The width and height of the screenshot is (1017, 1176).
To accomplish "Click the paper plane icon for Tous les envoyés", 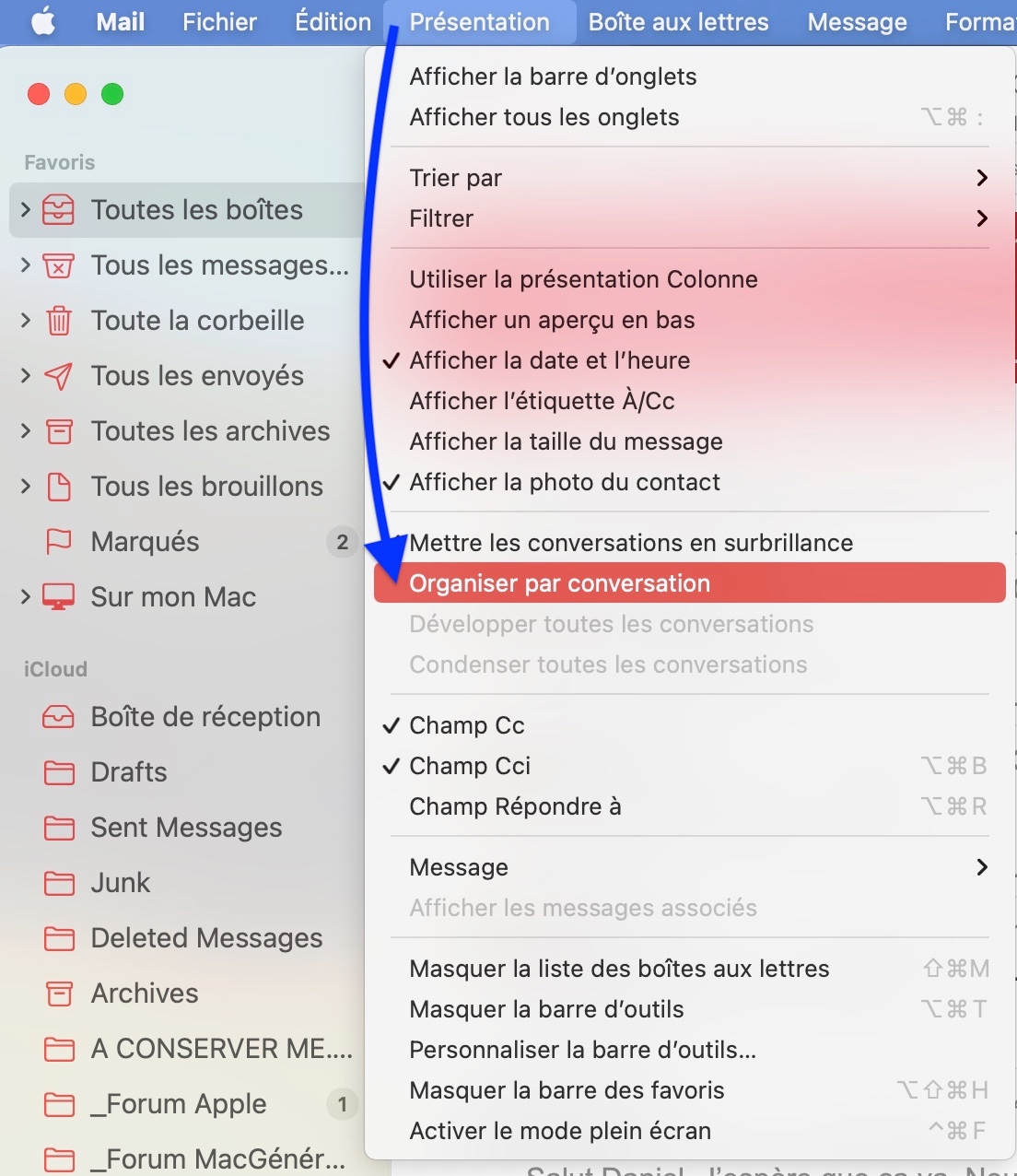I will tap(58, 376).
